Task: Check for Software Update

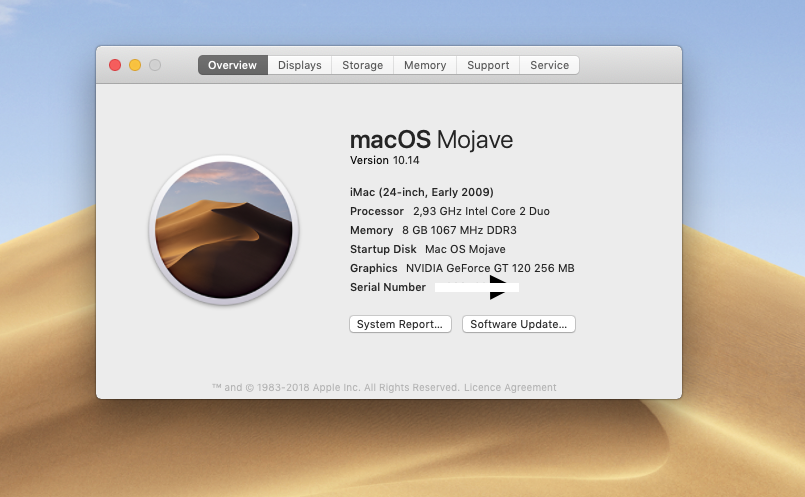Action: (519, 324)
